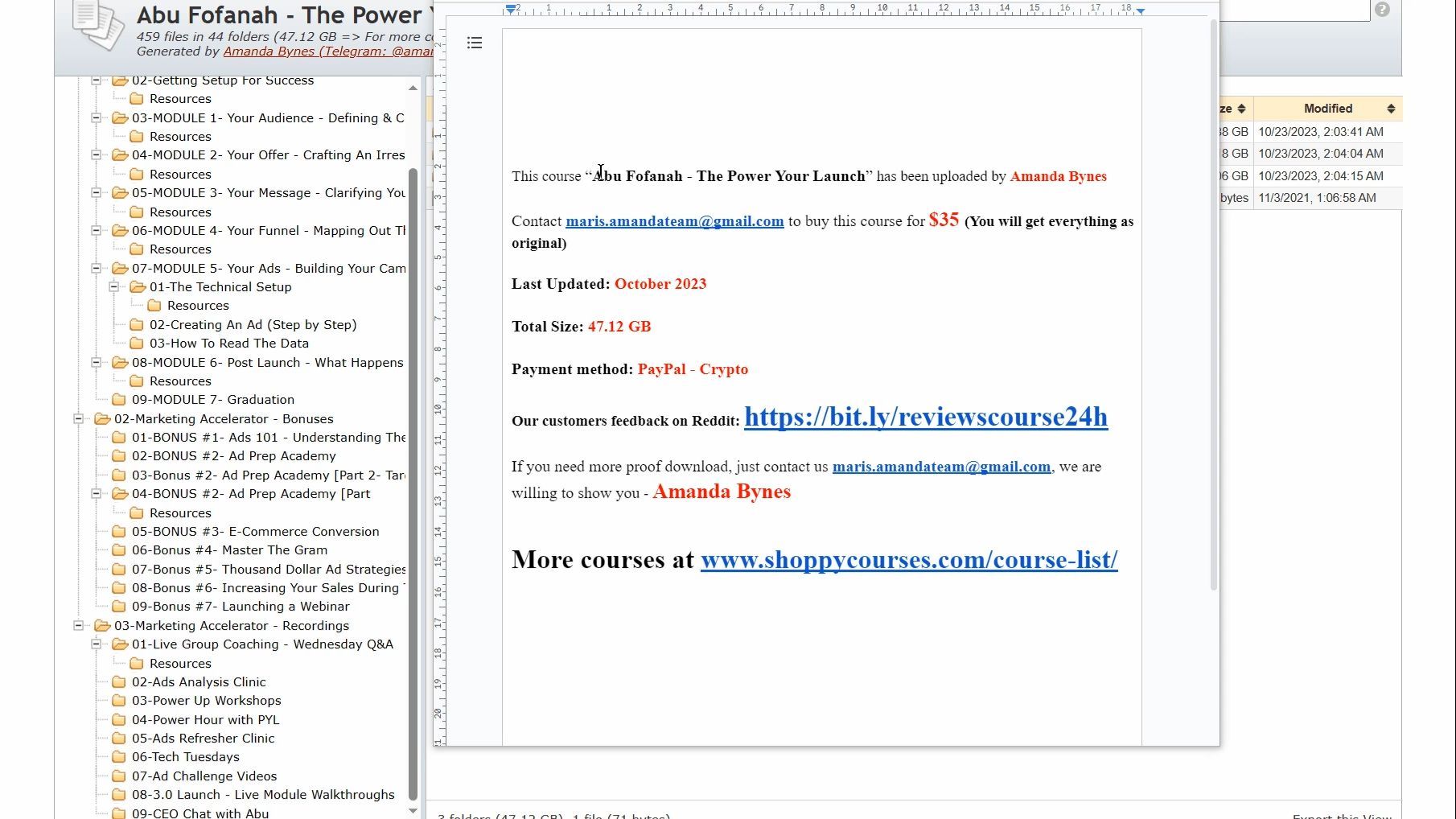Open the shoppycourses.com course-list link
Viewport: 1456px width, 819px height.
(909, 560)
